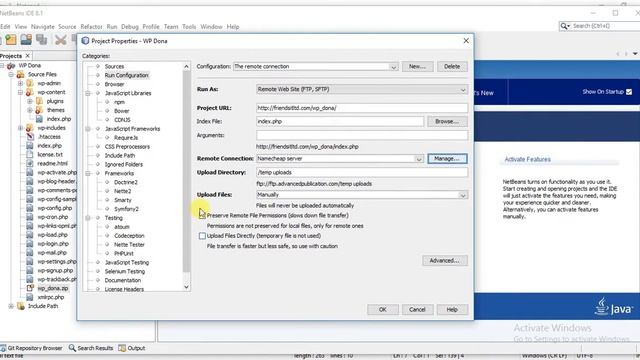The image size is (640, 360).
Task: Collapse JavaScript Libraries category
Action: 88,93
